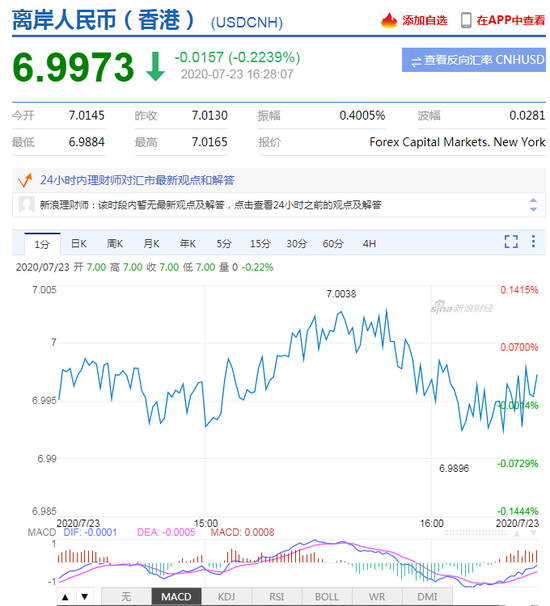The width and height of the screenshot is (550, 606).
Task: Click the 7.0038 high label on chart
Action: (341, 294)
